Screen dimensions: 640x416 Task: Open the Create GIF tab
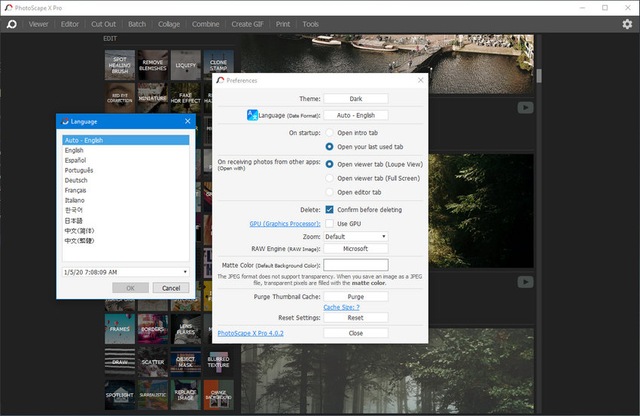[x=249, y=24]
